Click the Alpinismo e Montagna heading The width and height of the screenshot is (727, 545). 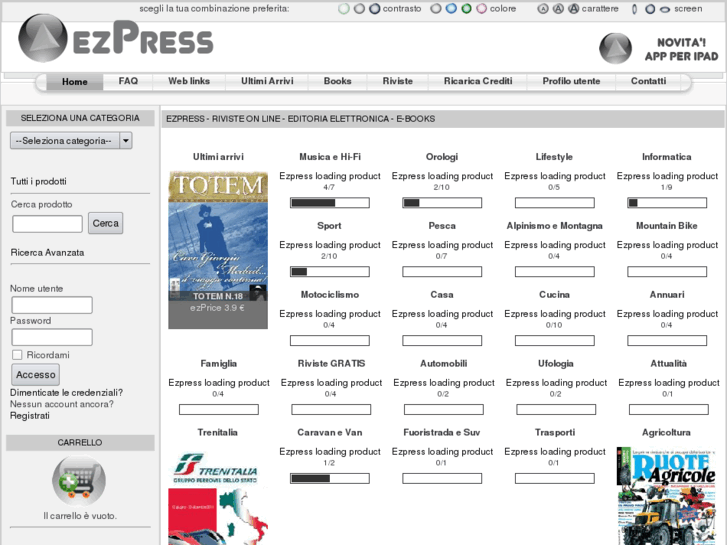click(555, 226)
